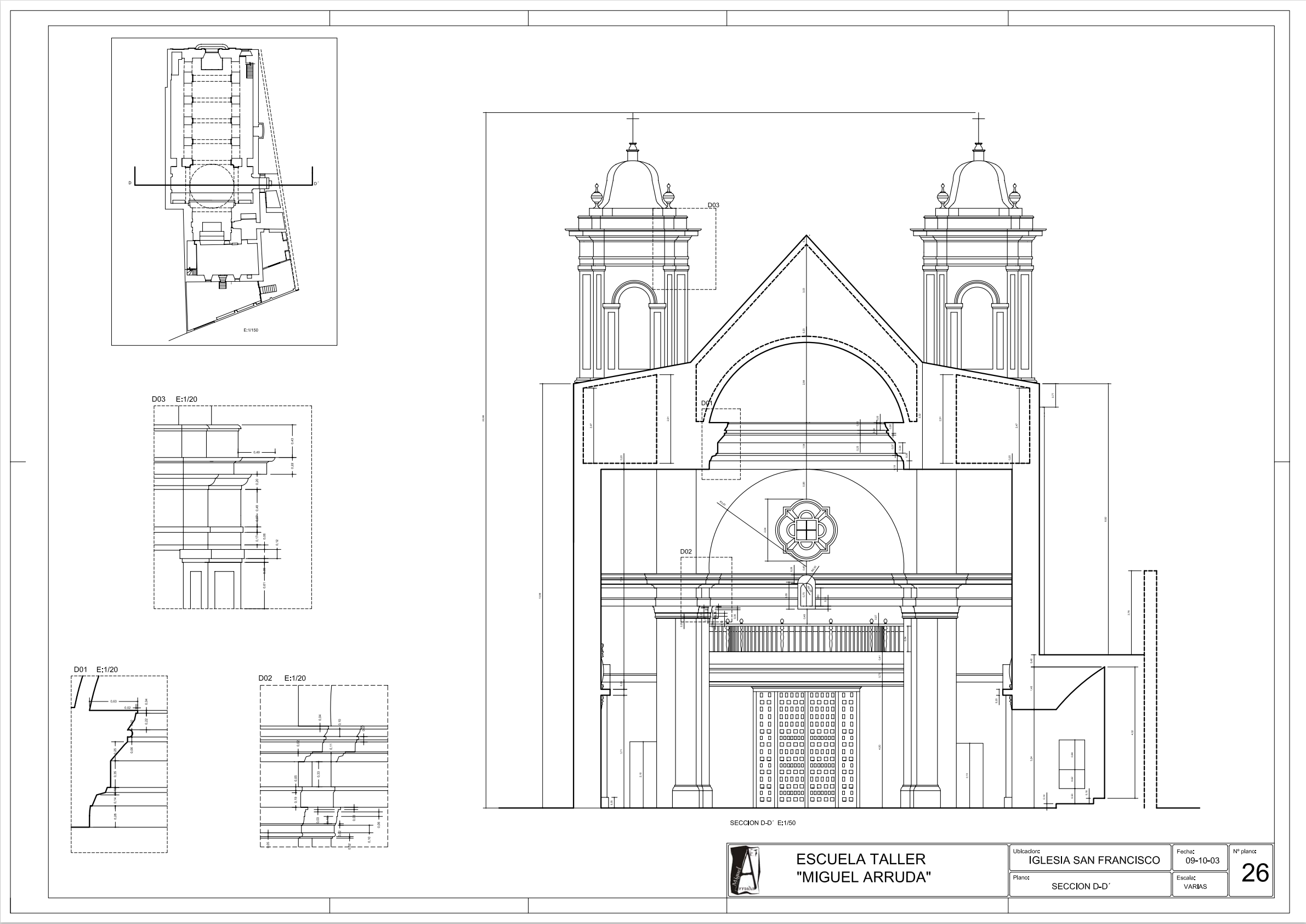Click the SECCION D-D' plan name in title block
This screenshot has width=1306, height=924.
click(1081, 886)
